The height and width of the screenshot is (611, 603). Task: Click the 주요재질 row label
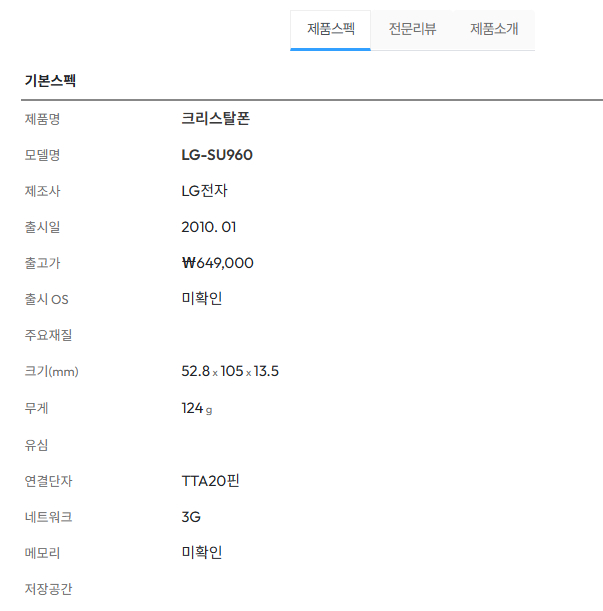[x=48, y=335]
